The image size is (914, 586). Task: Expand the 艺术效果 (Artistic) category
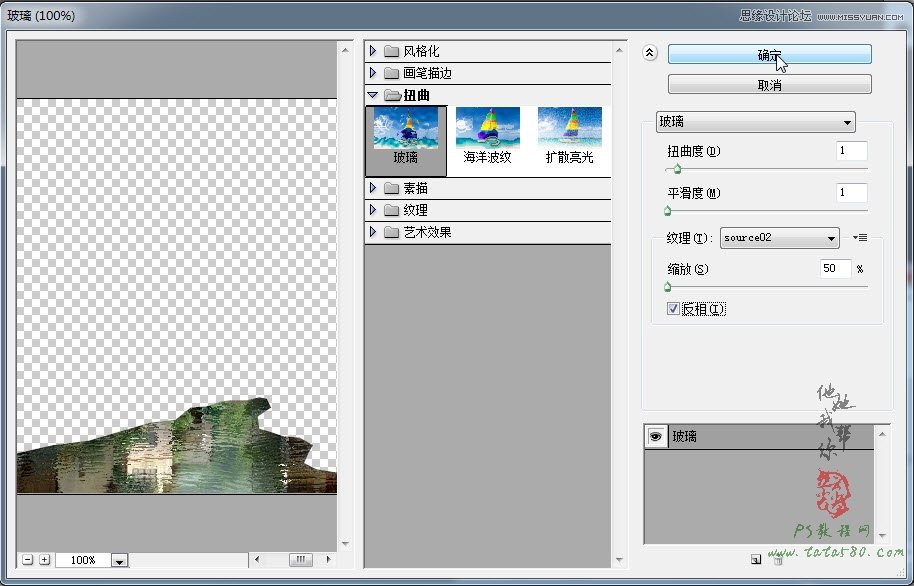point(375,232)
